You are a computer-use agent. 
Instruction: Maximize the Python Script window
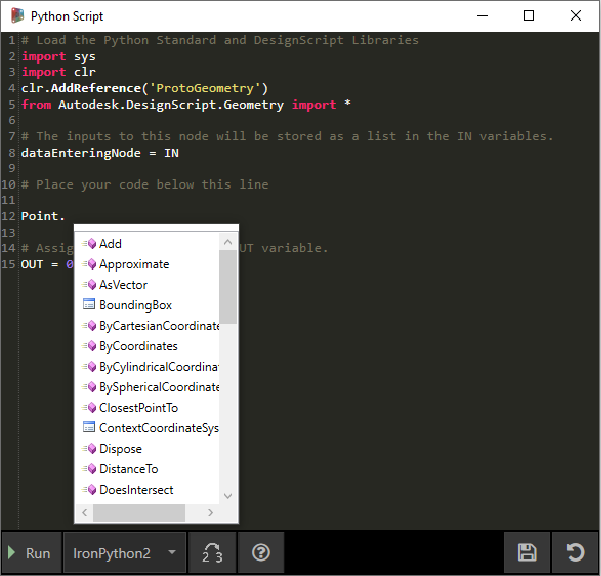(x=529, y=16)
